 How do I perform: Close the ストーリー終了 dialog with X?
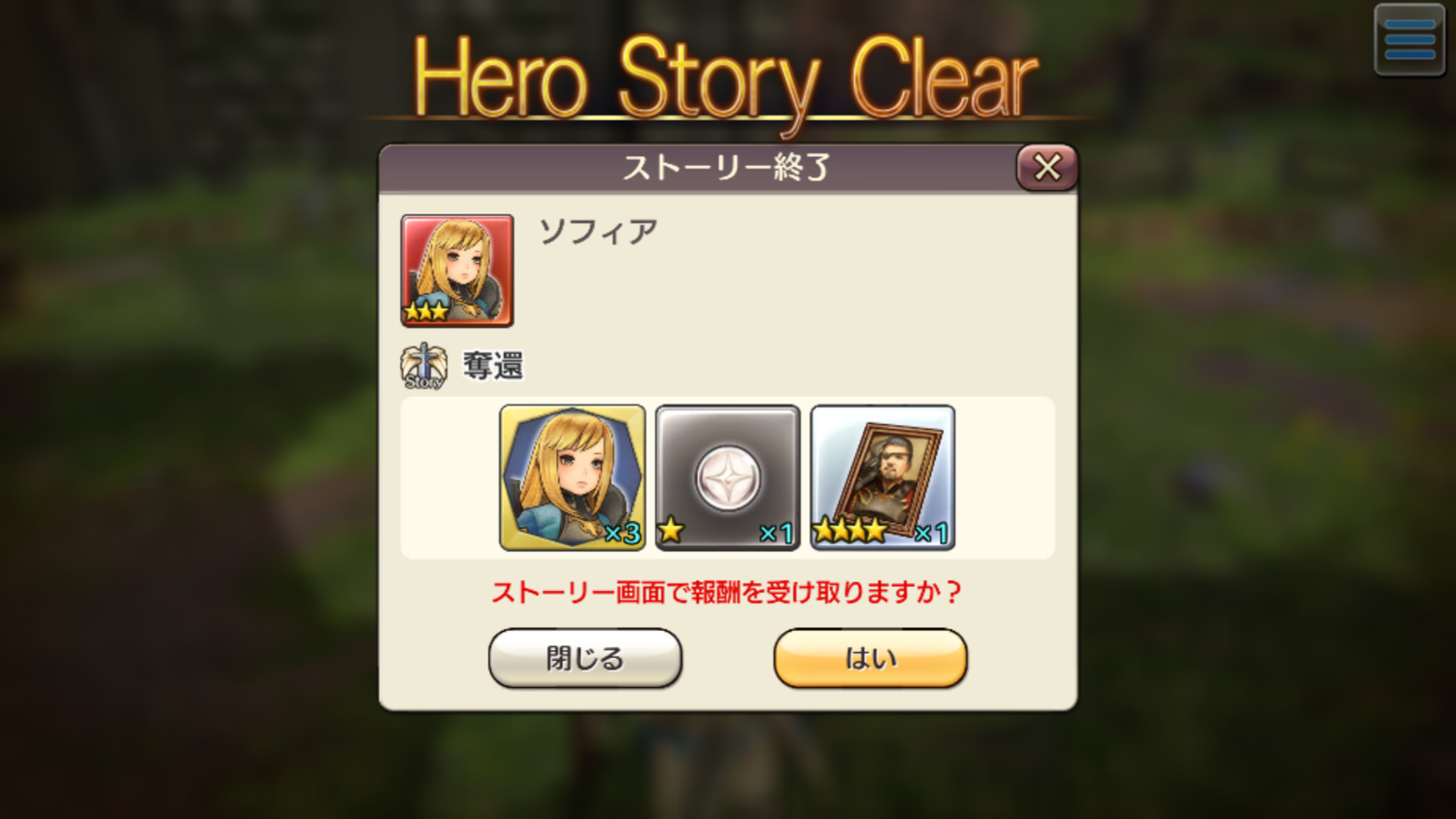tap(1046, 167)
